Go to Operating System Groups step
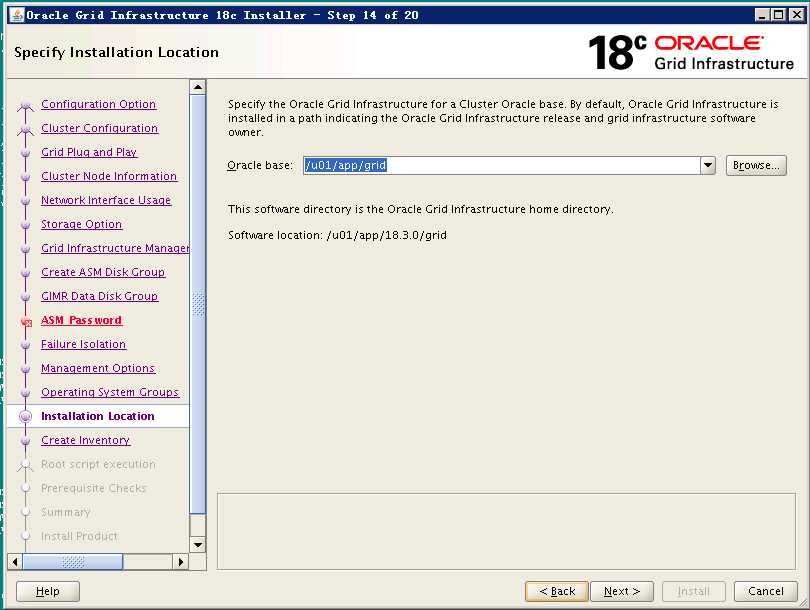The height and width of the screenshot is (610, 810). tap(110, 392)
